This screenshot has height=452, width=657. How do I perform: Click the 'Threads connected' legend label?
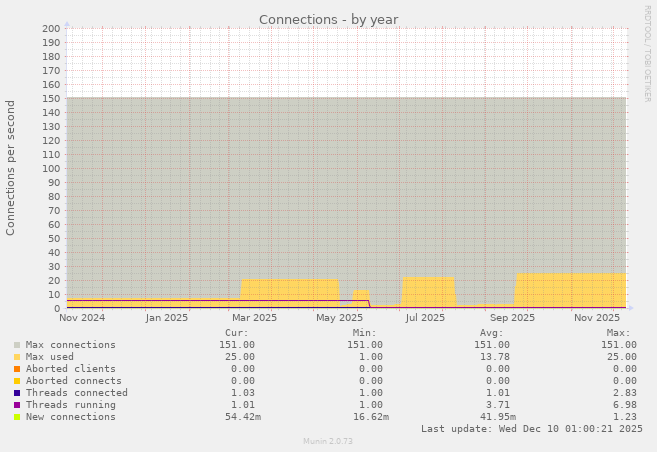(x=71, y=393)
